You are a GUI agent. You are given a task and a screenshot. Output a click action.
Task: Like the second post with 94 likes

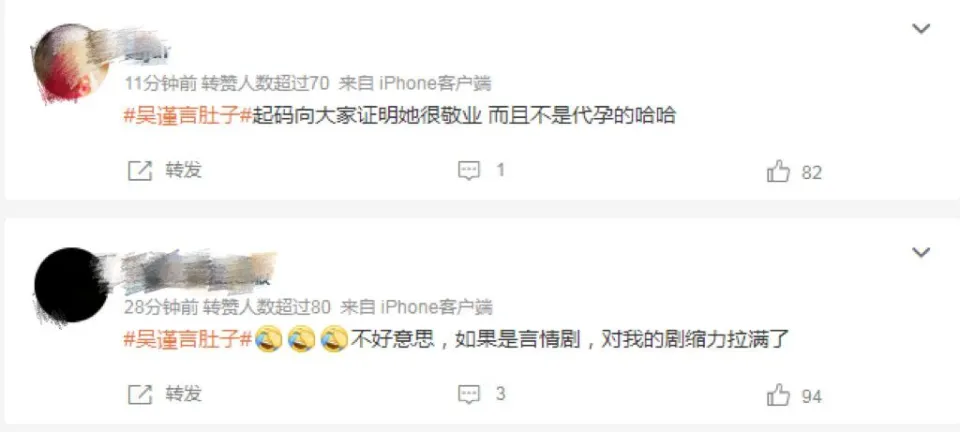(x=778, y=395)
